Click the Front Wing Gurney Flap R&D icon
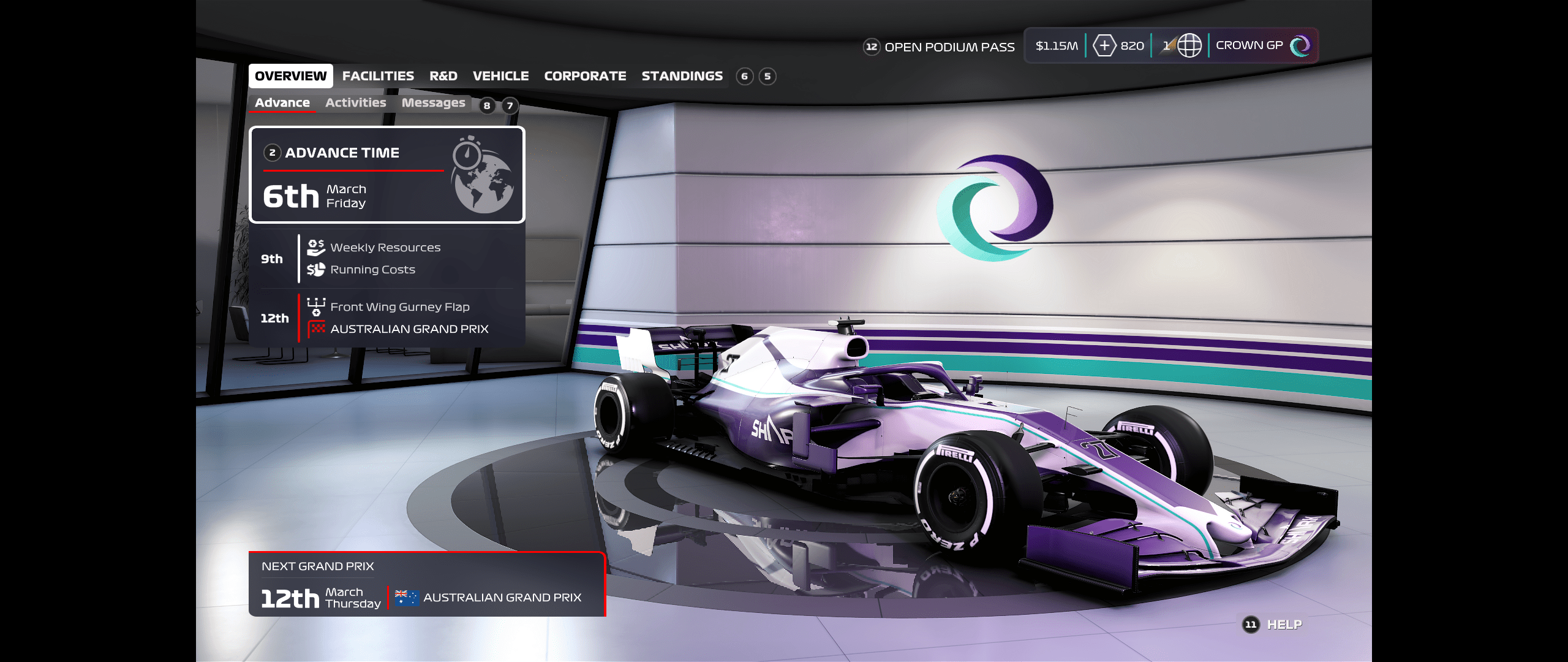The width and height of the screenshot is (1568, 662). pos(316,306)
